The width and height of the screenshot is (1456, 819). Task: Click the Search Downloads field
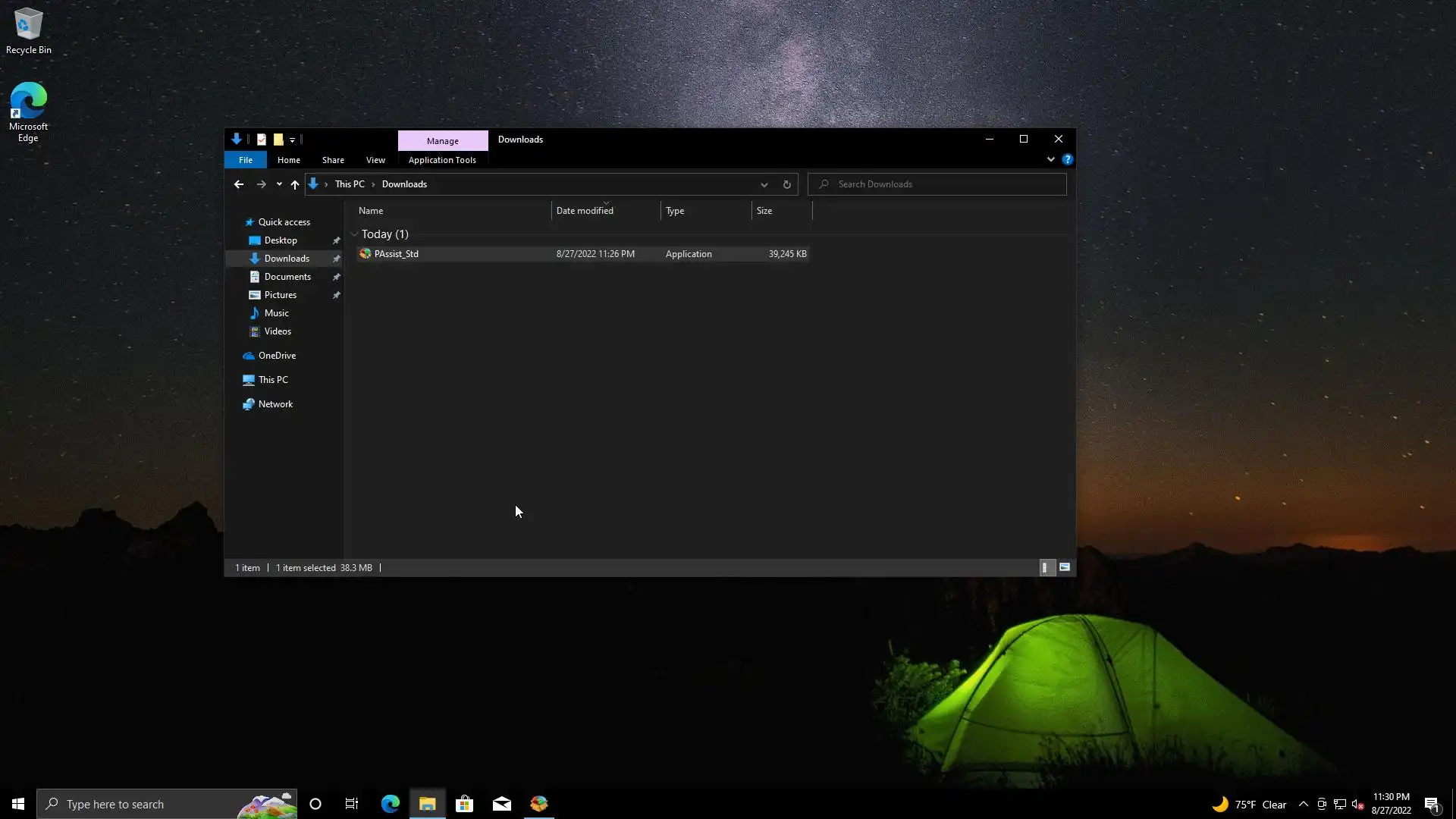(940, 184)
